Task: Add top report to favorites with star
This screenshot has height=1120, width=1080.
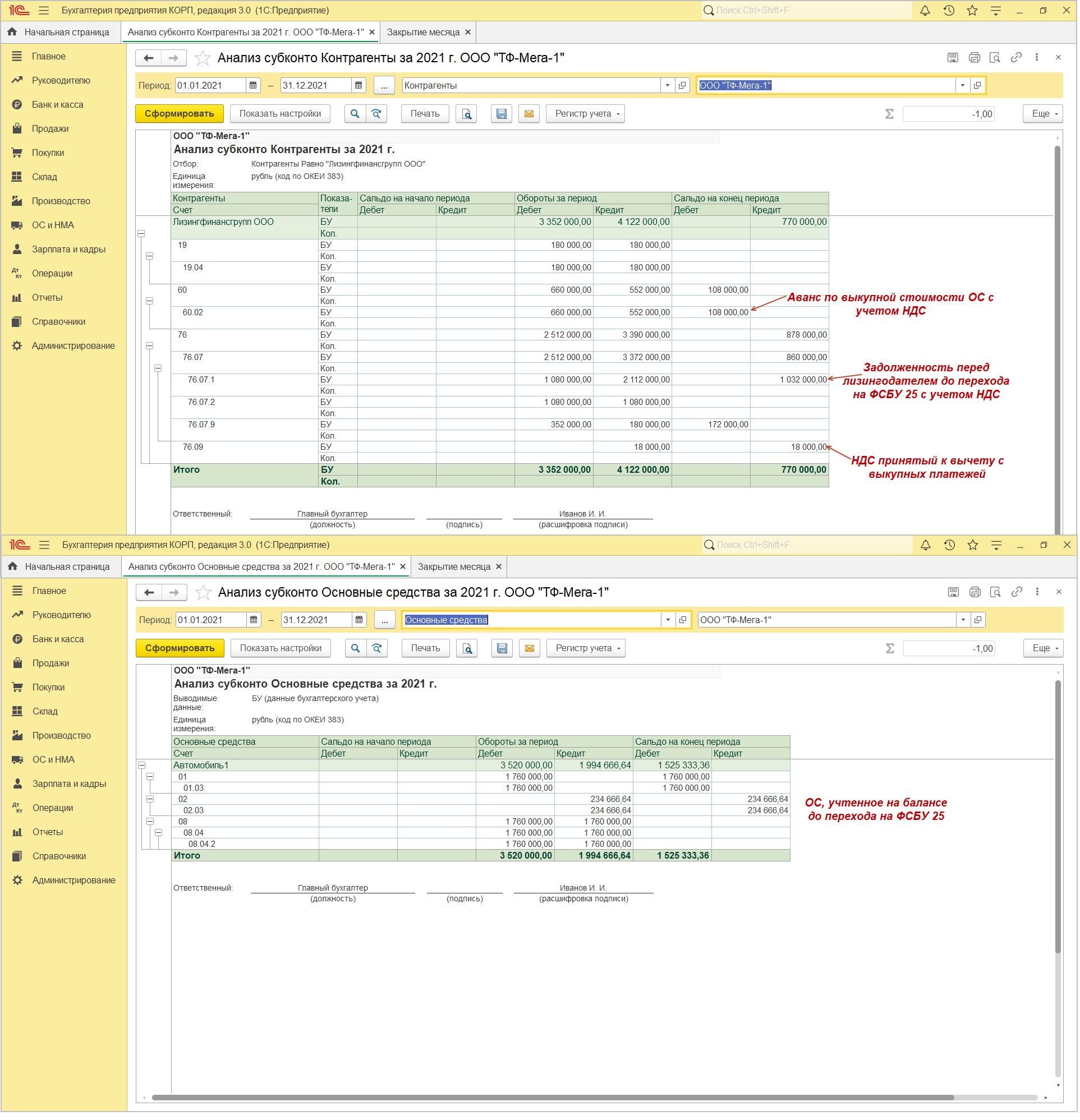Action: pos(203,58)
